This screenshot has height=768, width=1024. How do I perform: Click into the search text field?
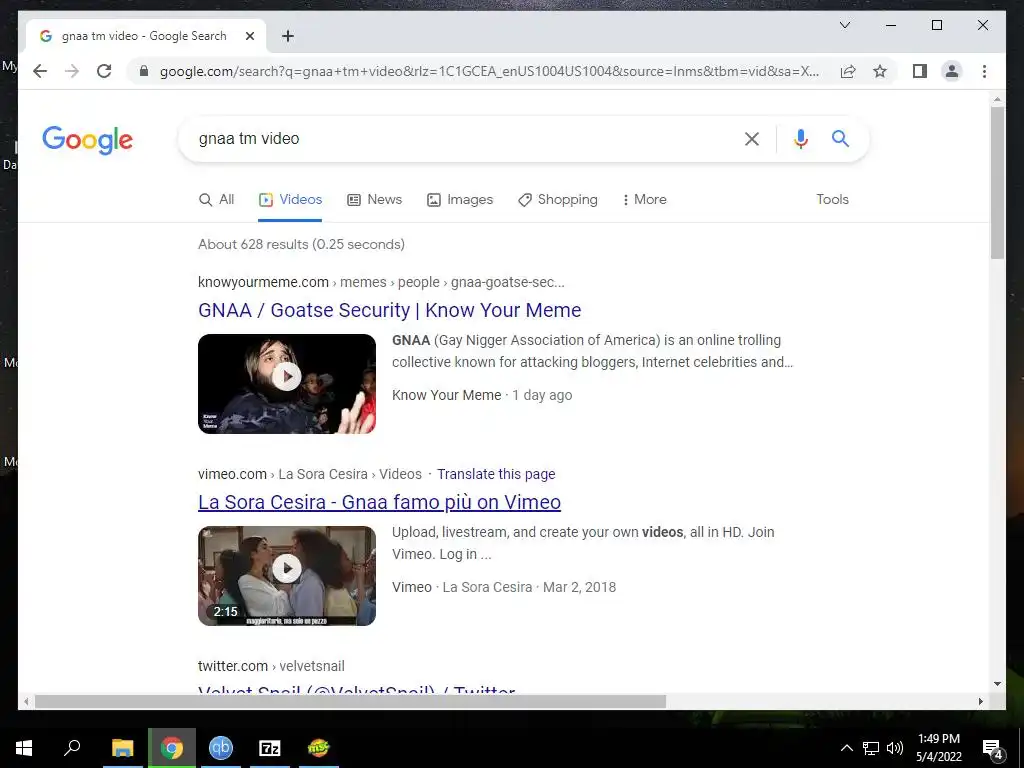tap(457, 138)
